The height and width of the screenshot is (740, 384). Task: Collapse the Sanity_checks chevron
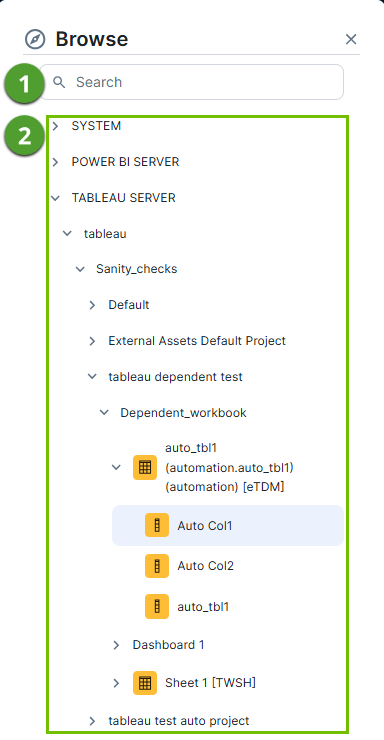pyautogui.click(x=80, y=269)
